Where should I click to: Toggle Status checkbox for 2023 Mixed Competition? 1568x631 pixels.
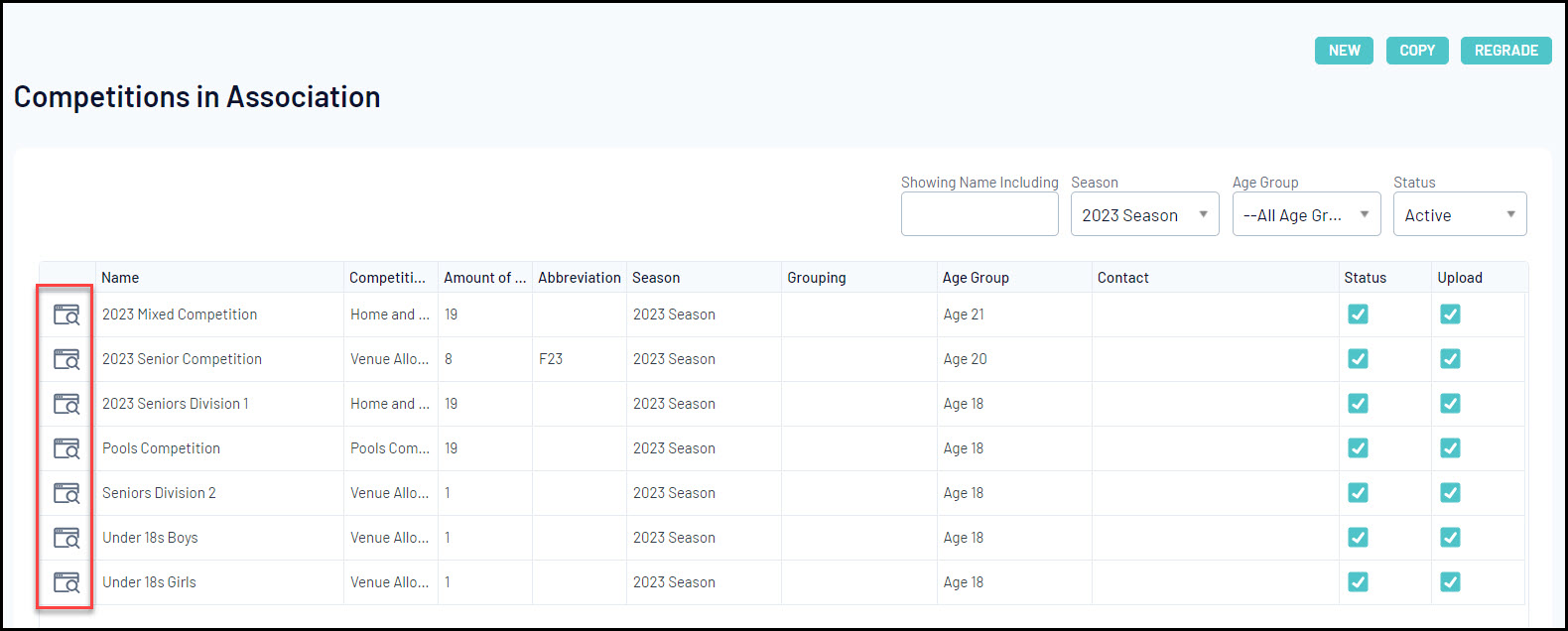click(1358, 315)
